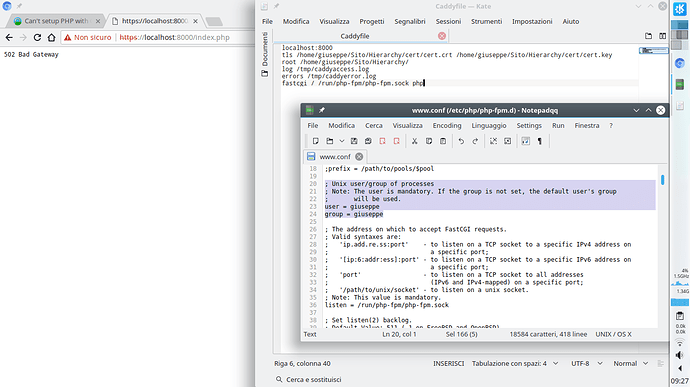Close the www.conf tab in Notepadqq
The height and width of the screenshot is (387, 690).
click(x=359, y=157)
